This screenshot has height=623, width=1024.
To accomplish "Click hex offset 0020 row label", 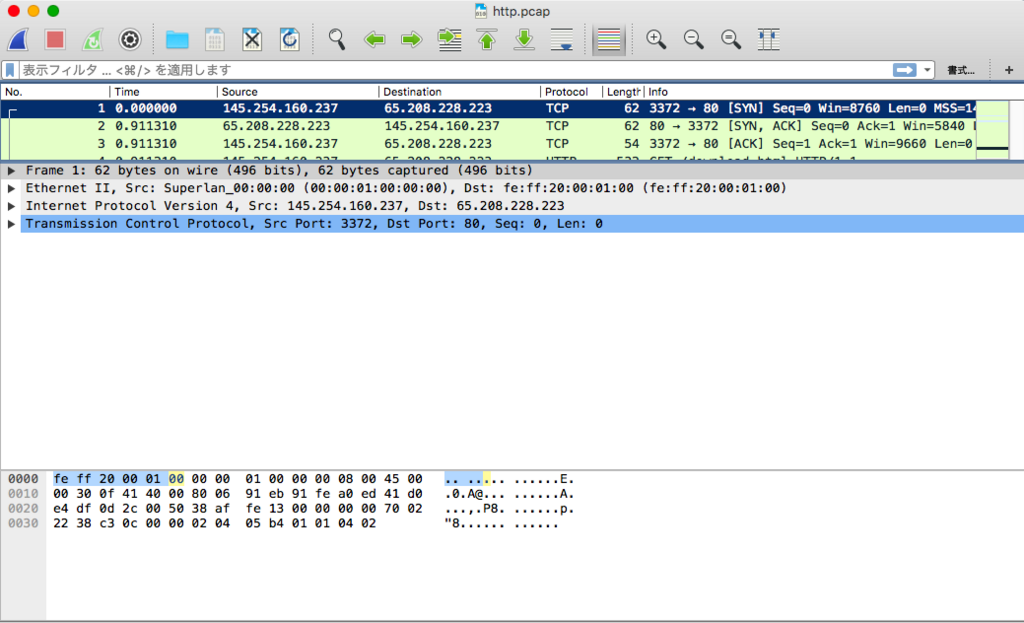I will (24, 508).
